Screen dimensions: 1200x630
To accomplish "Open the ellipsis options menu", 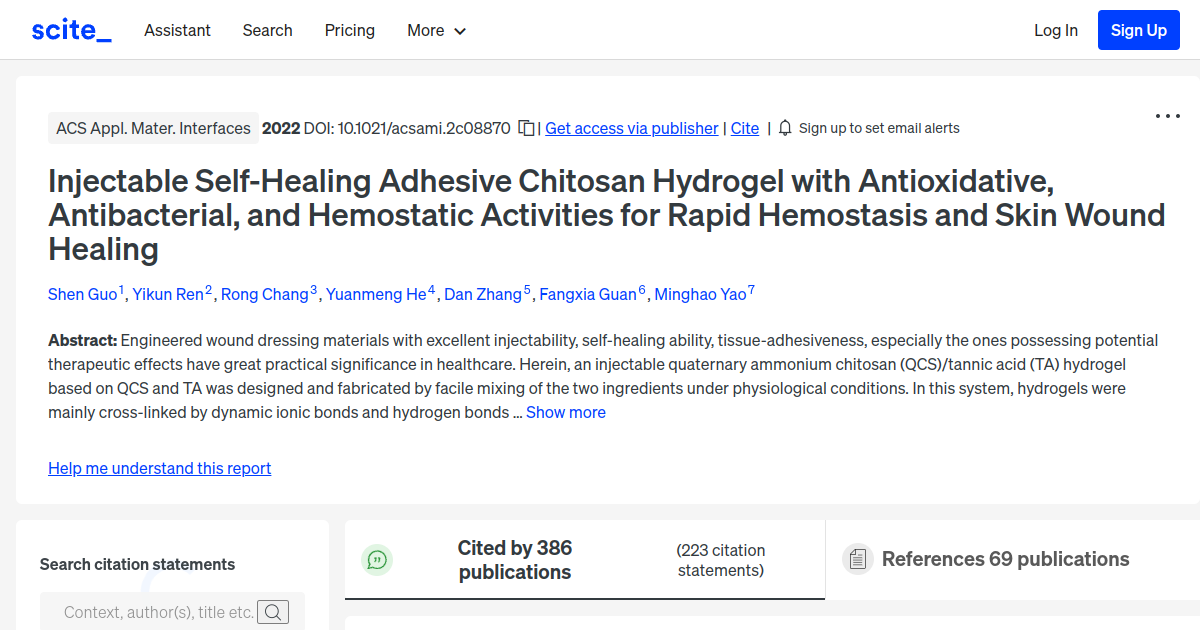I will (1167, 116).
